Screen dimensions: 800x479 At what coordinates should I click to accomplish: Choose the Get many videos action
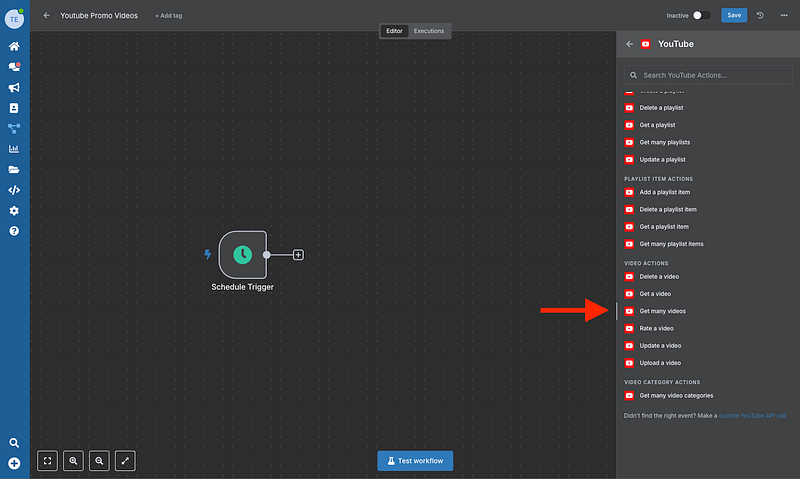662,311
